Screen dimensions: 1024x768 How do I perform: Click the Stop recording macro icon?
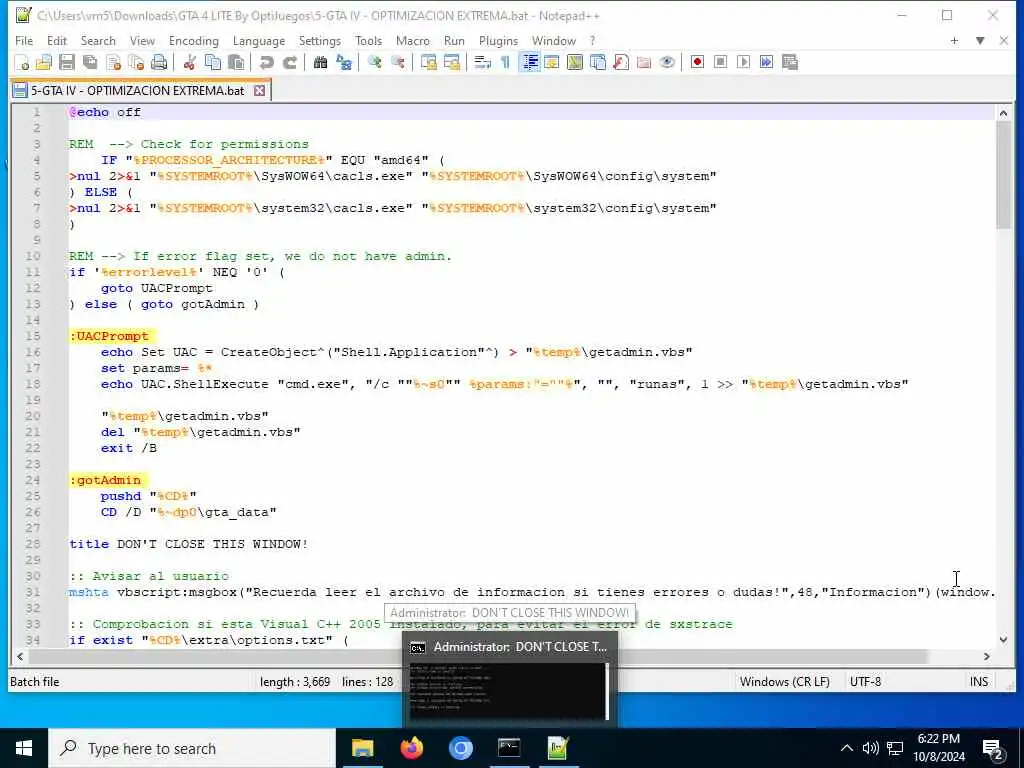[x=720, y=62]
